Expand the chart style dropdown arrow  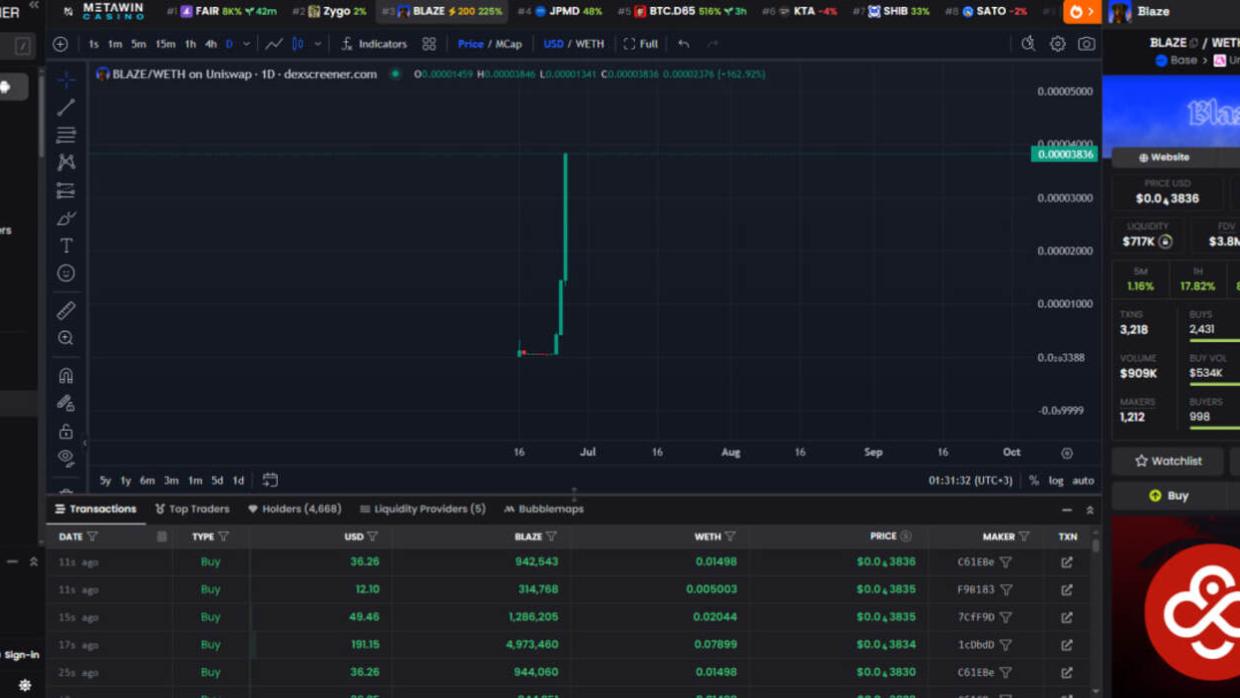318,44
